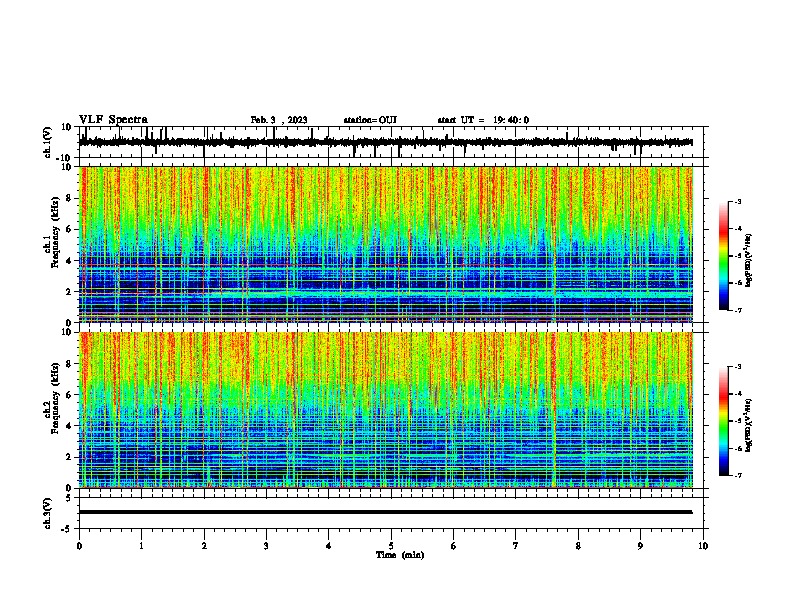Click the time axis tick label "4"

329,546
